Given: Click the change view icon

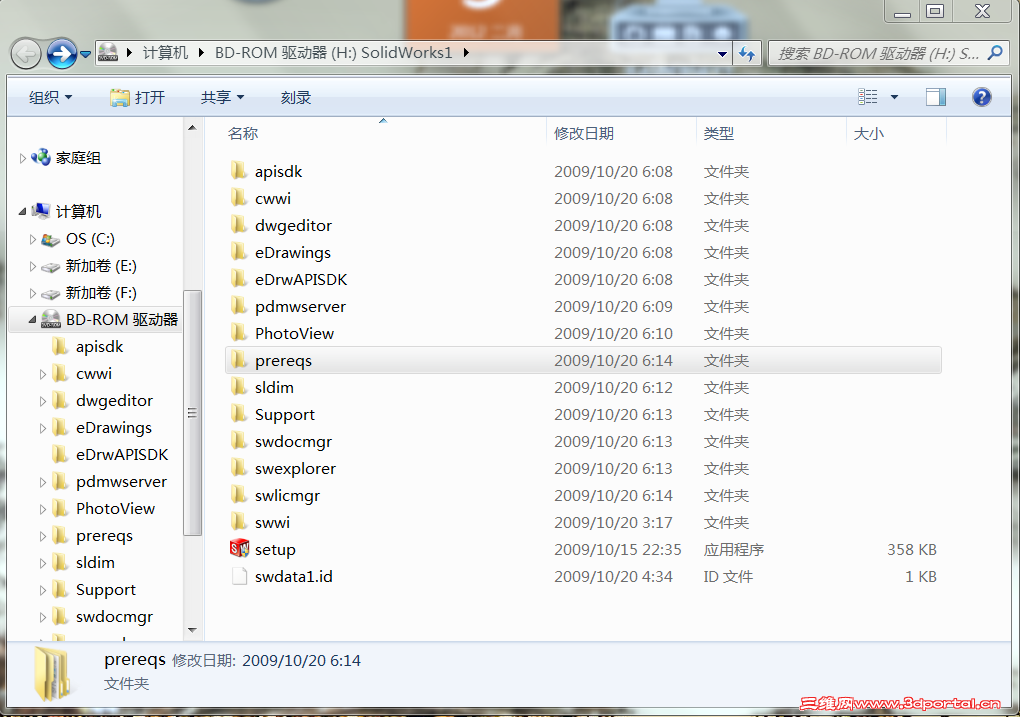Looking at the screenshot, I should point(867,97).
